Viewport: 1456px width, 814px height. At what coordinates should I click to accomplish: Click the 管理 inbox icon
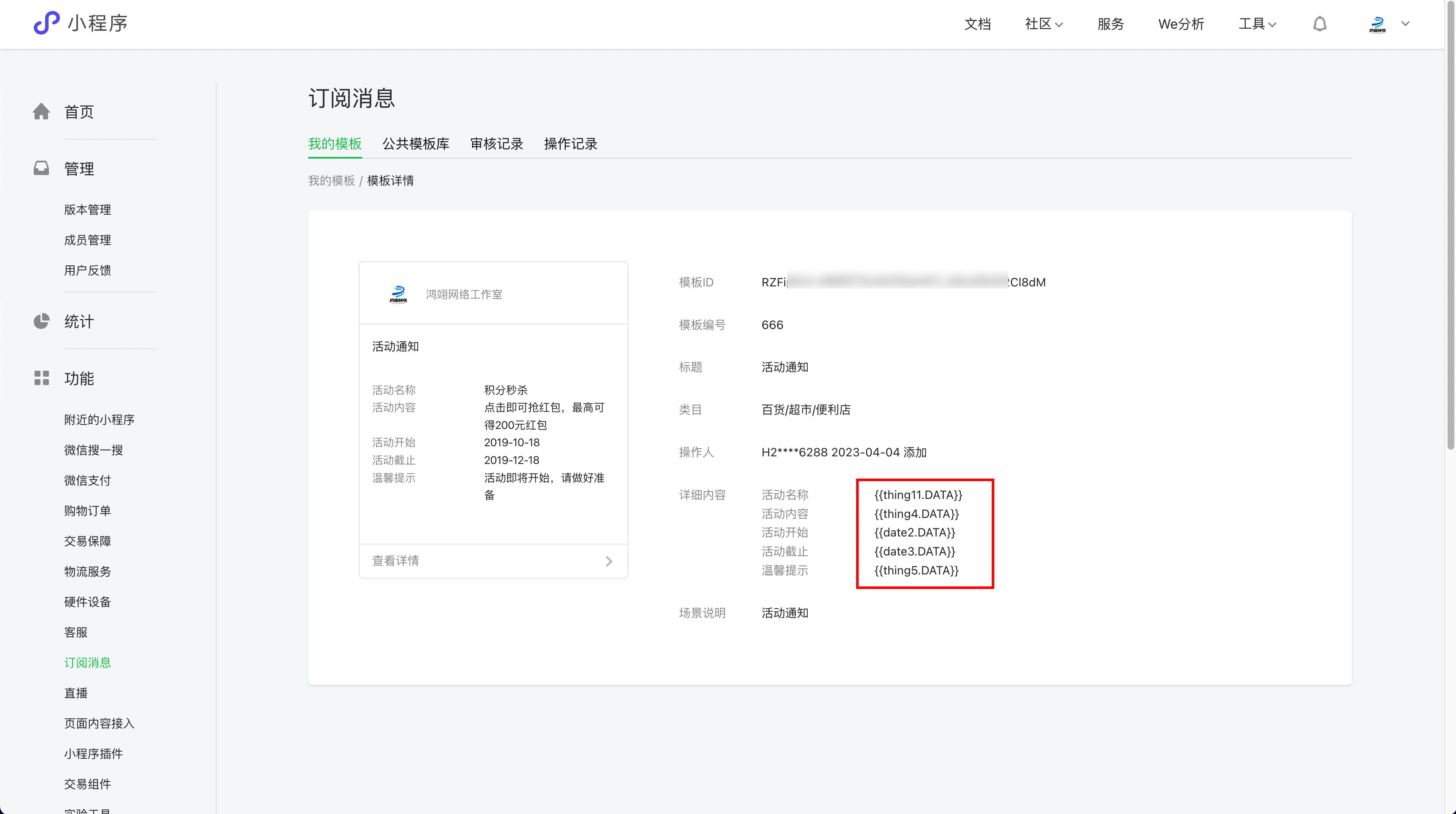click(42, 168)
